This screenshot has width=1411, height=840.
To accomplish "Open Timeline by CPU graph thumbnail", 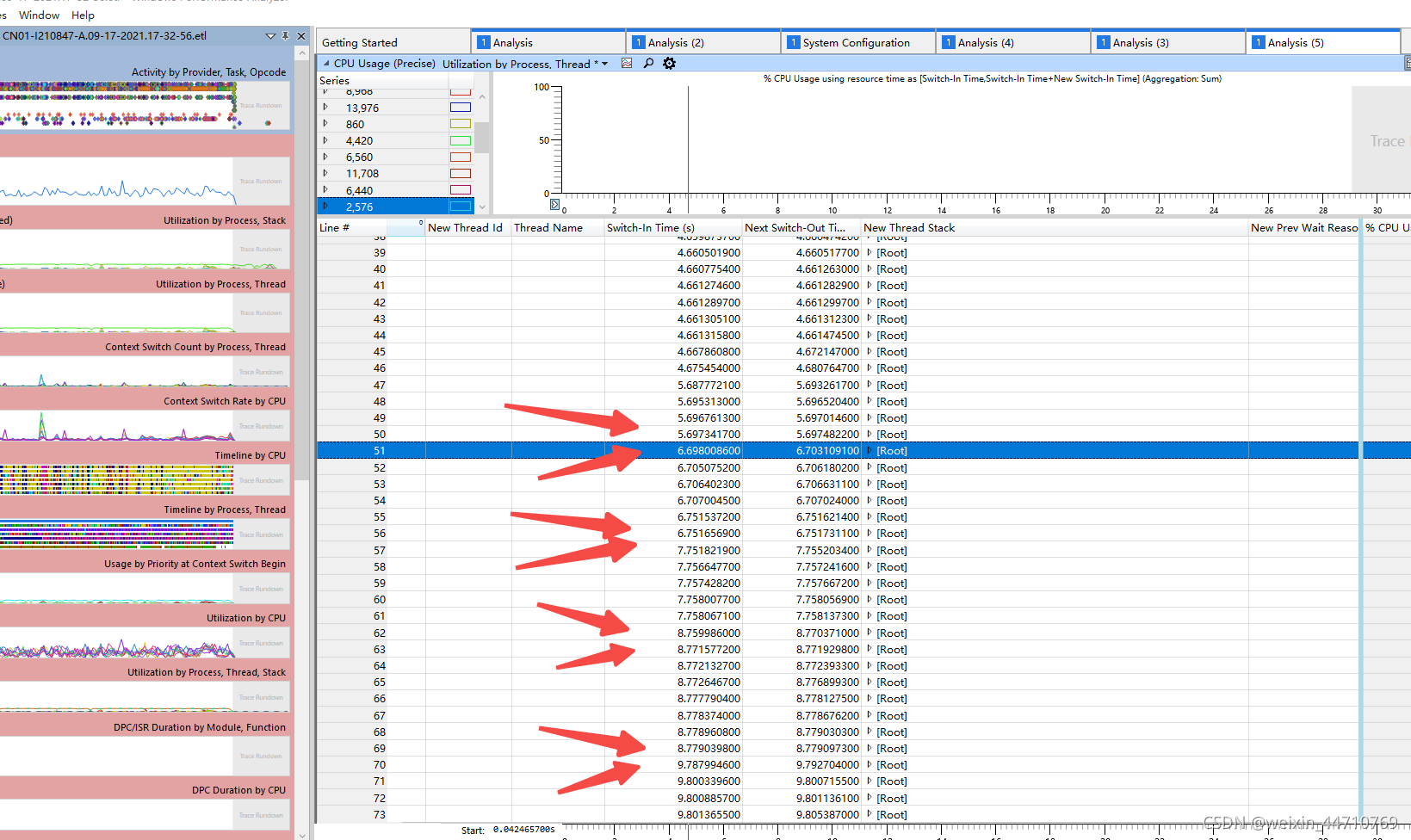I will [145, 480].
